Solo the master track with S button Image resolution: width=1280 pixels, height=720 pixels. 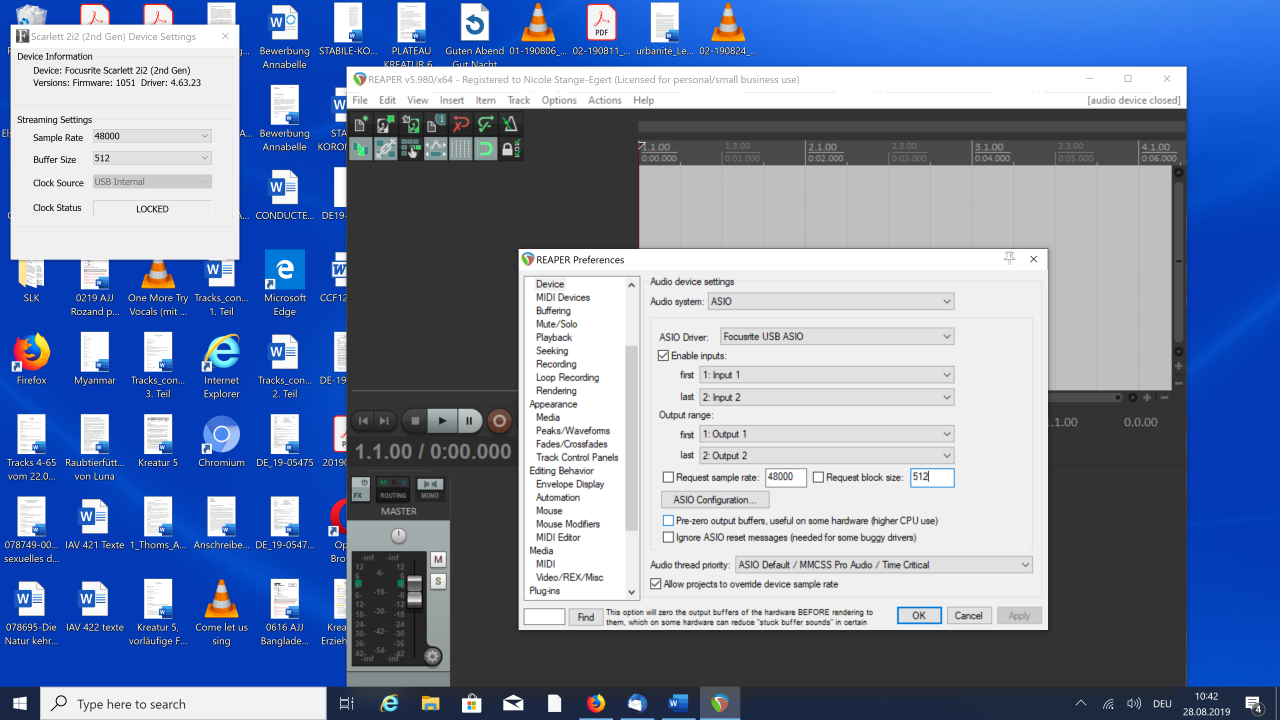438,581
